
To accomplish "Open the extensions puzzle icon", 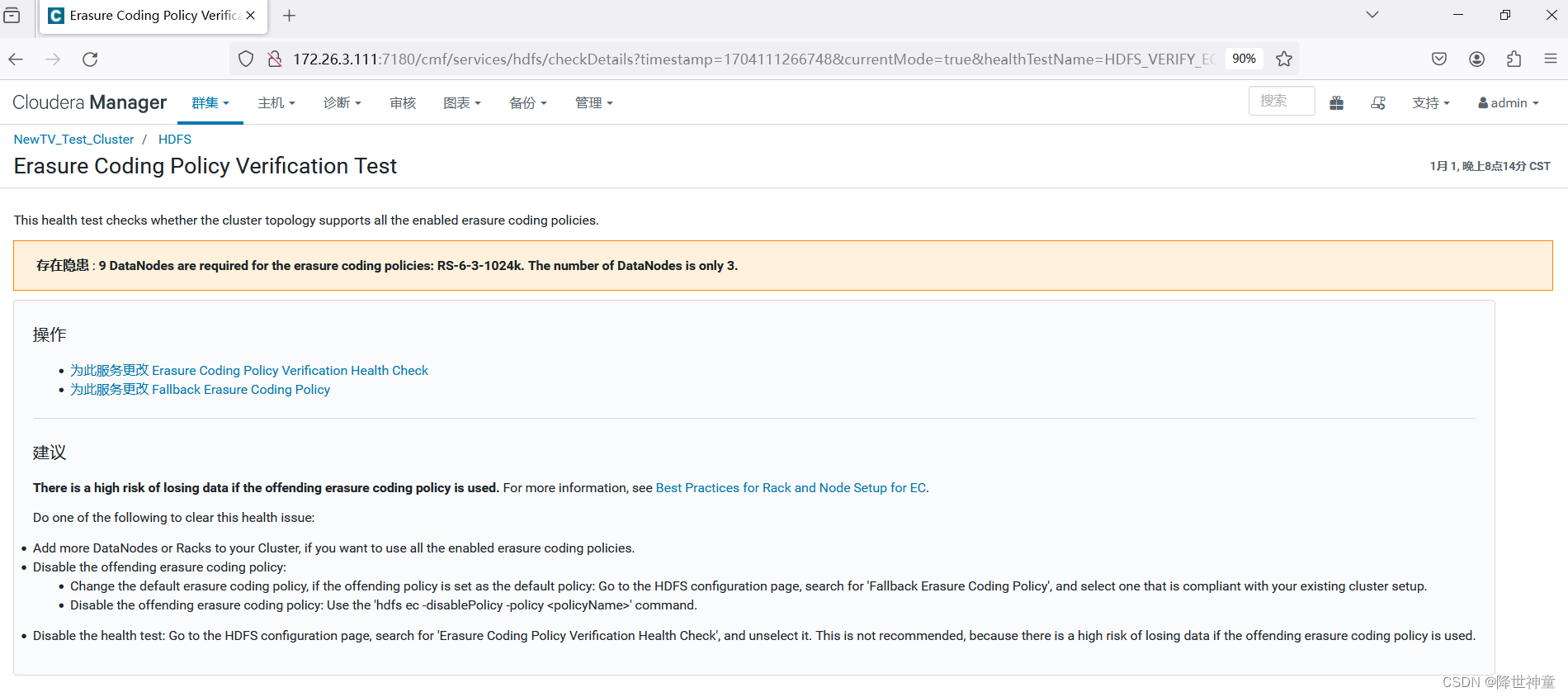I will click(x=1514, y=59).
